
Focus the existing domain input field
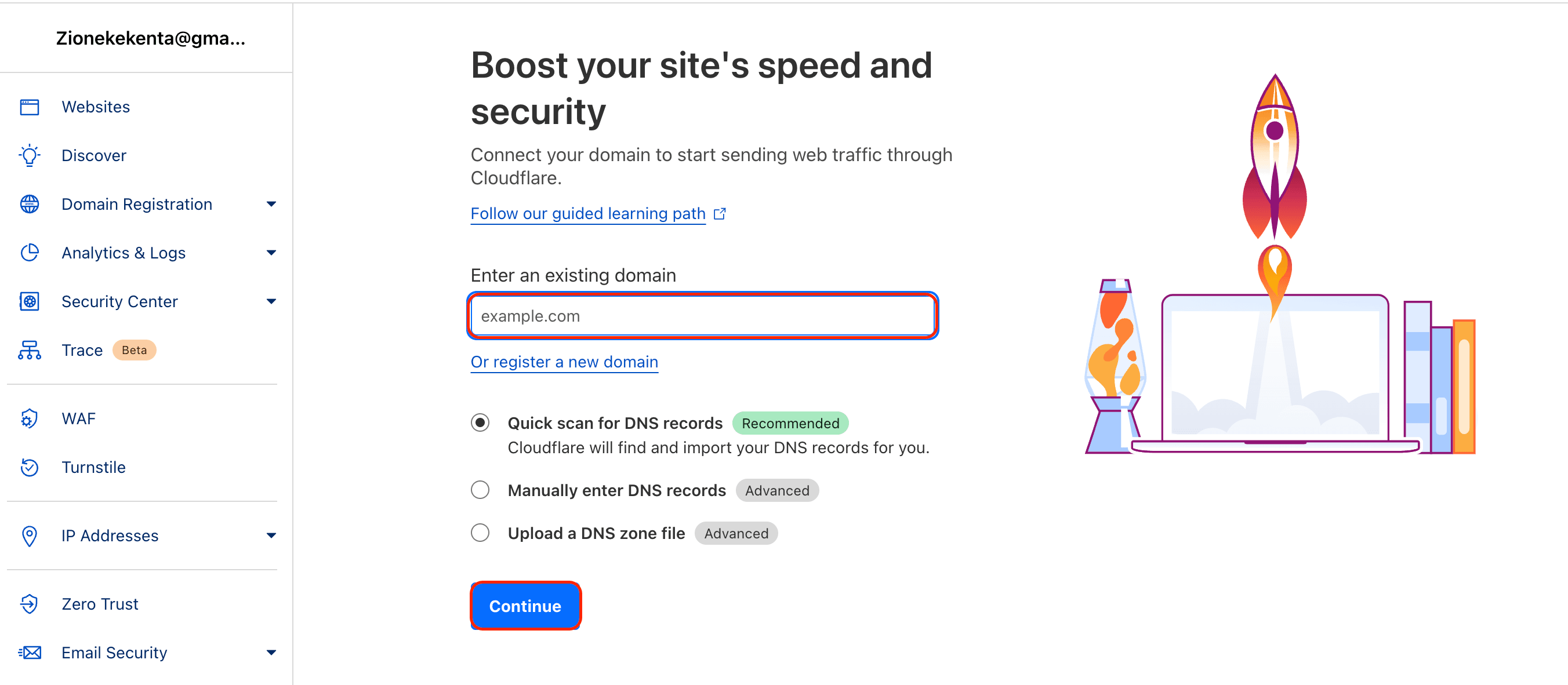point(702,316)
